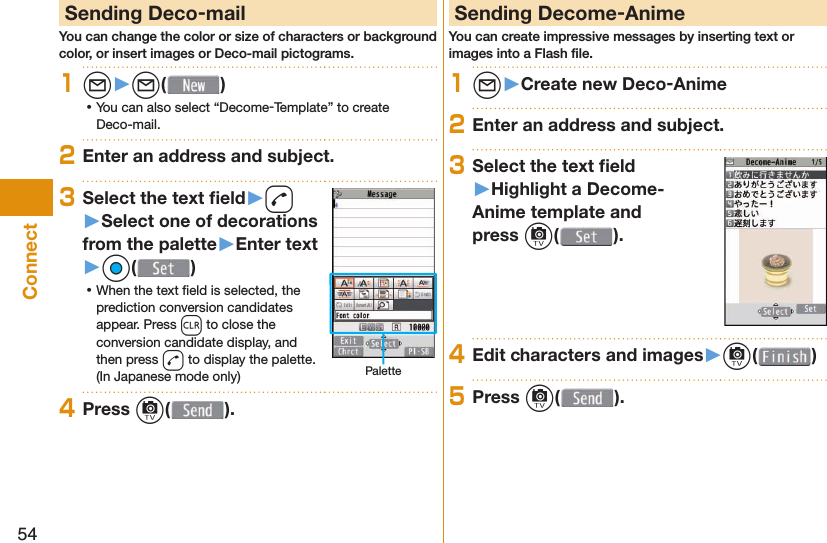Pick the text alignment palette icon
The image size is (827, 543).
364,294
